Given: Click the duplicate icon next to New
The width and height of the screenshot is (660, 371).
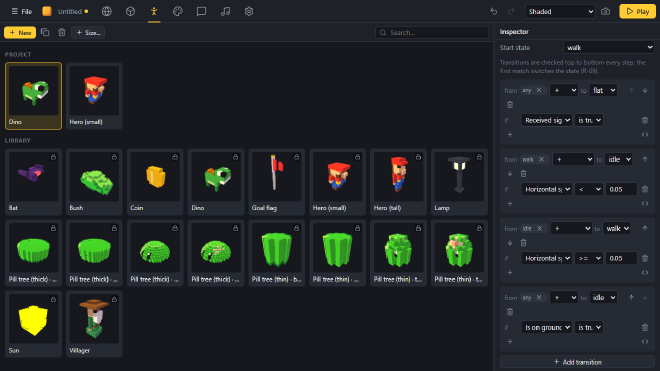Looking at the screenshot, I should pyautogui.click(x=45, y=32).
